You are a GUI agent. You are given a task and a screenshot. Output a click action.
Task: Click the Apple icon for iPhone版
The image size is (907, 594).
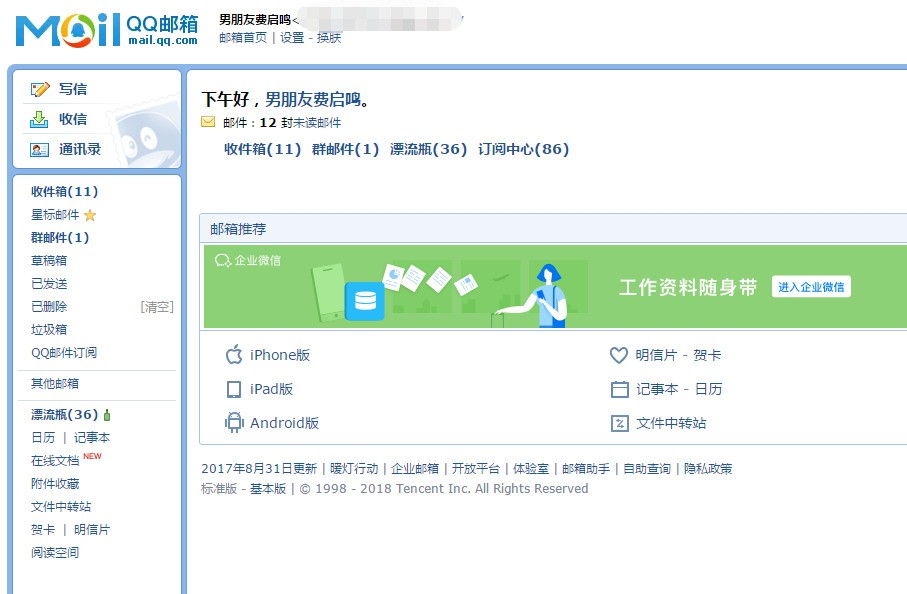point(234,355)
